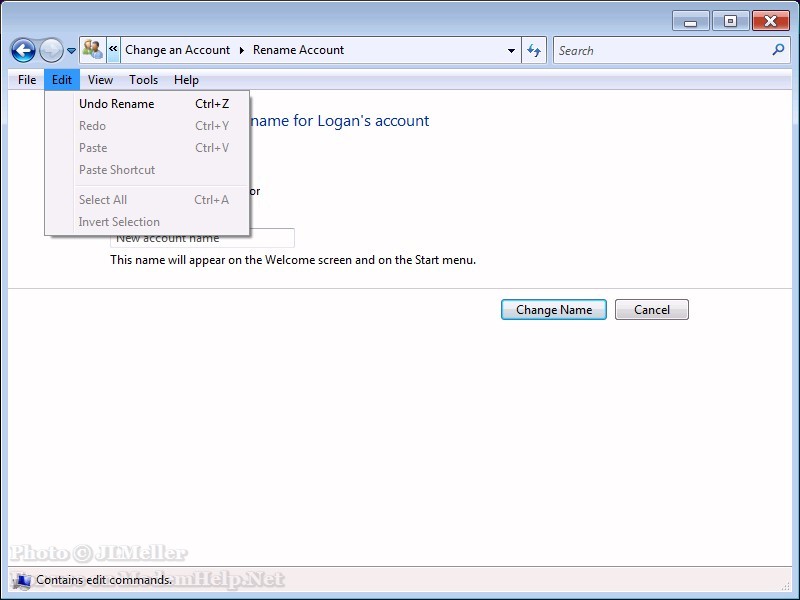This screenshot has width=800, height=600.
Task: Open the Help menu
Action: coord(186,80)
